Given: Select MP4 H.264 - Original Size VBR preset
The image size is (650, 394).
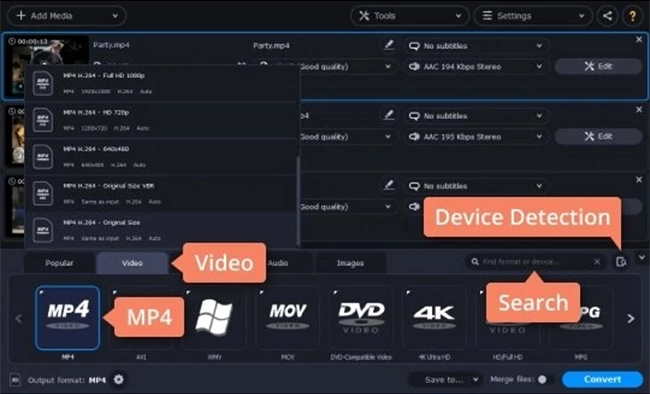Looking at the screenshot, I should coord(161,193).
